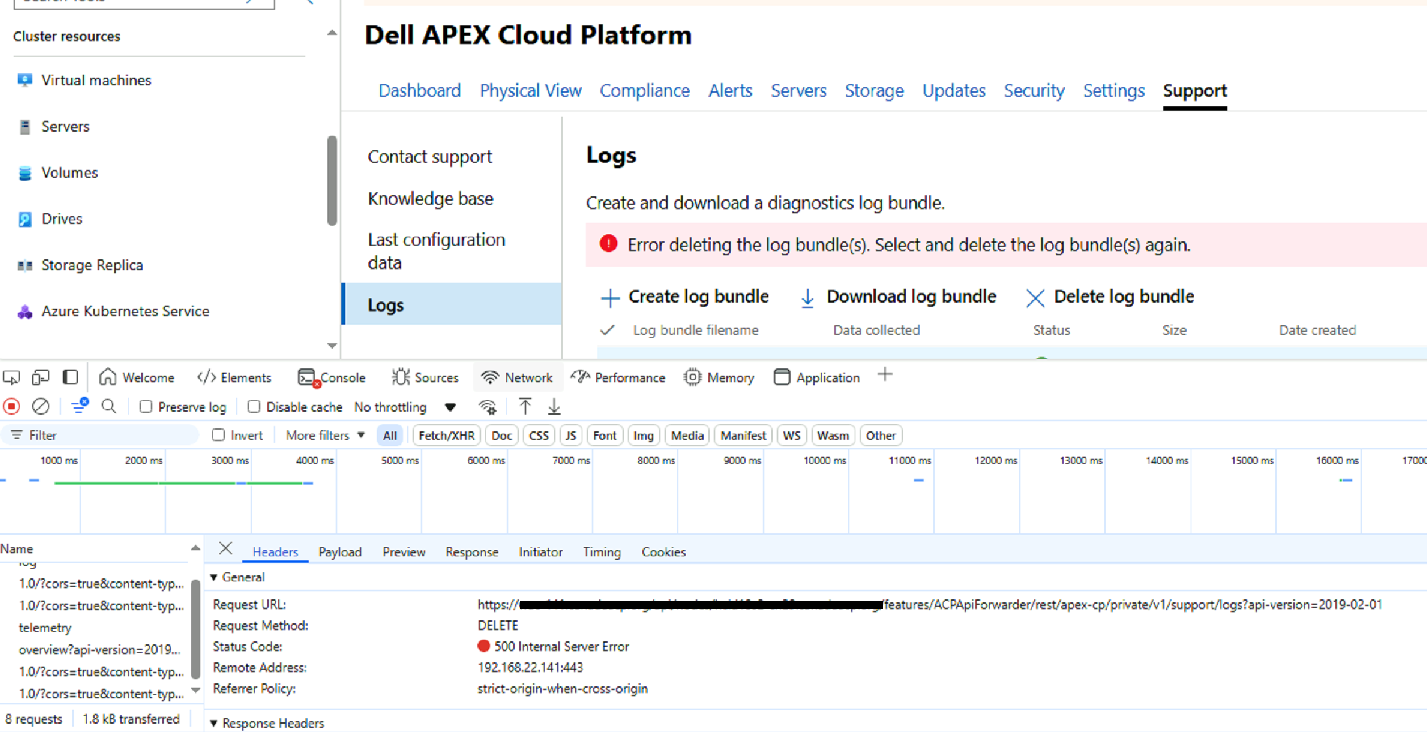Toggle device emulation icon in DevTools
The width and height of the screenshot is (1427, 732).
coord(41,377)
